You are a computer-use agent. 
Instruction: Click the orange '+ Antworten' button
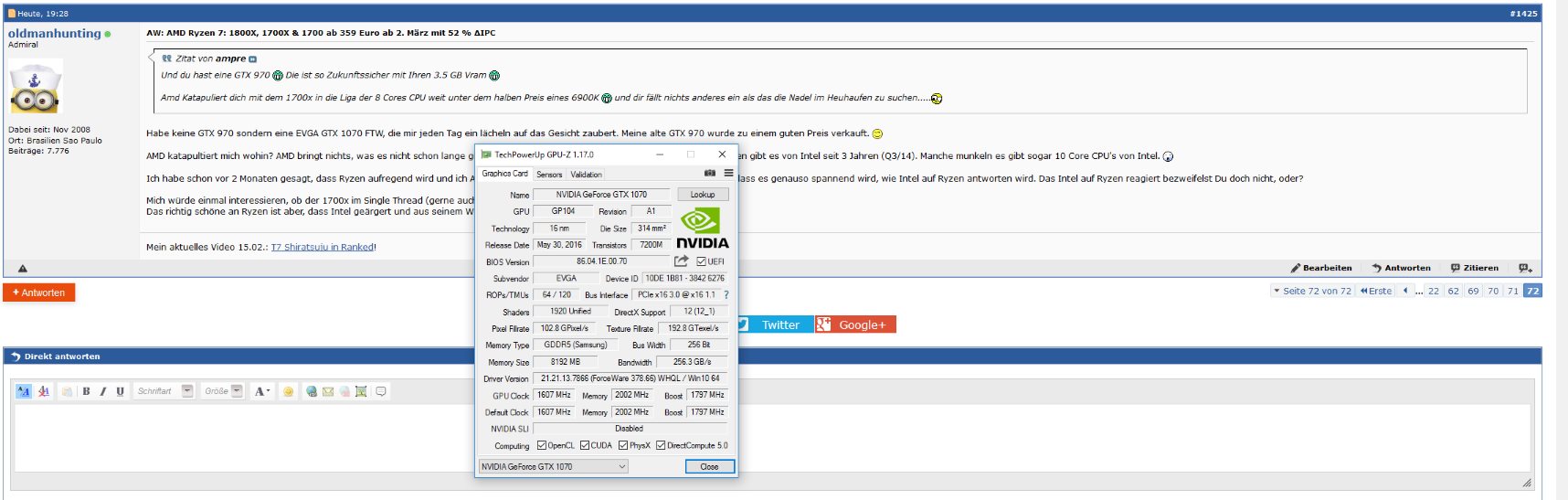(39, 293)
